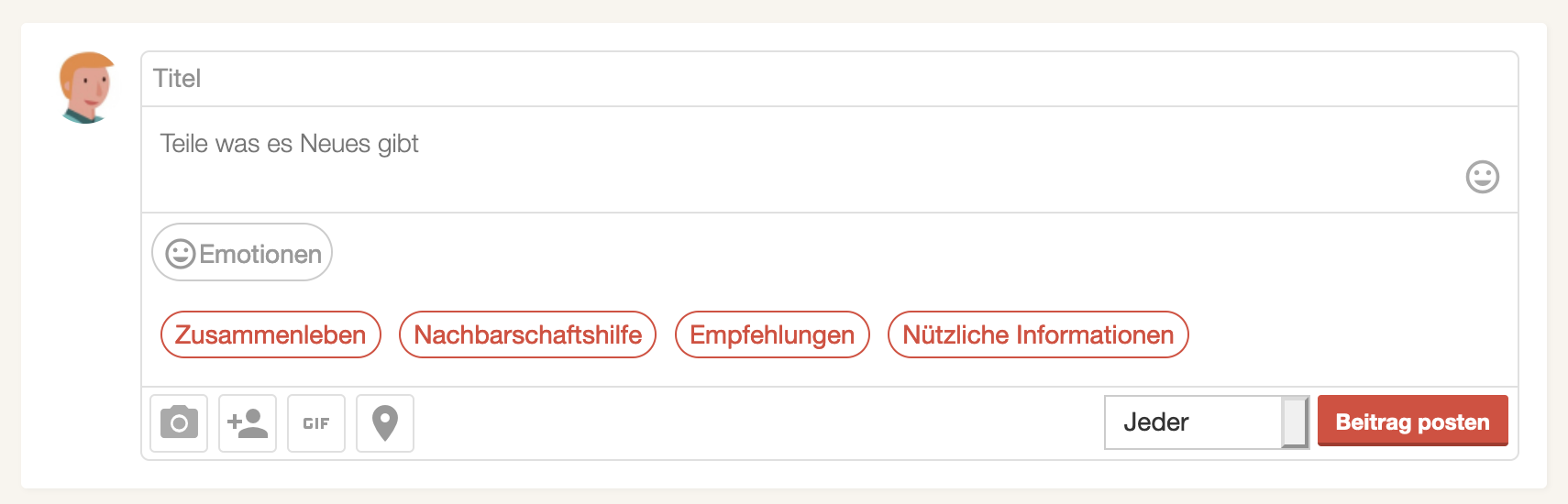
Task: Open the GIF picker
Action: pos(316,423)
